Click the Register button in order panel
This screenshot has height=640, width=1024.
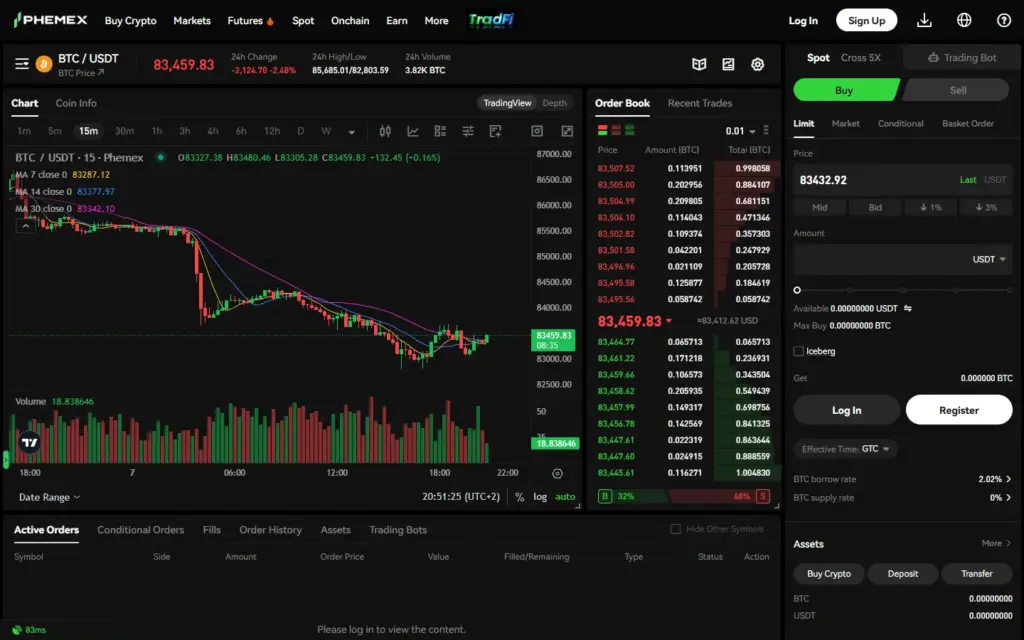pos(959,410)
